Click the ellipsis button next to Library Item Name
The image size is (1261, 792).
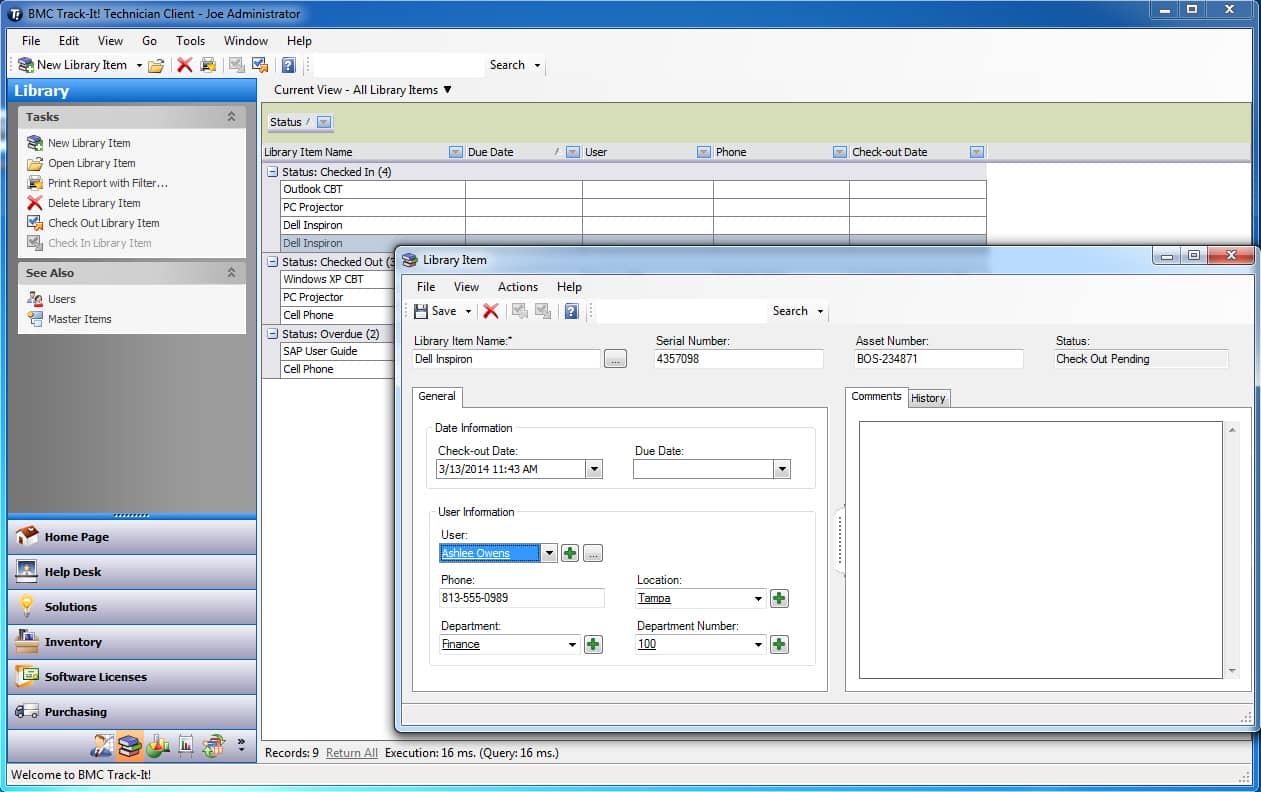coord(616,359)
